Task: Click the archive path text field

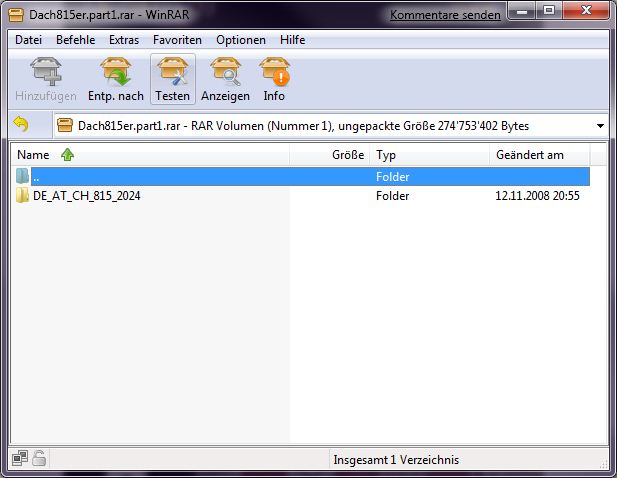Action: tap(331, 126)
